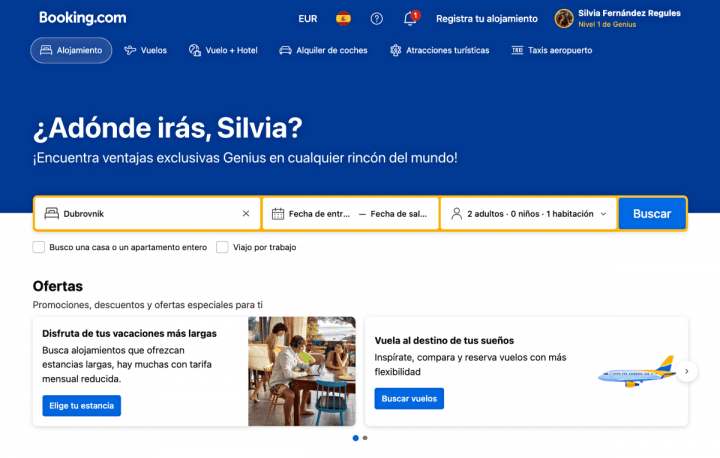Click the Ofertas section heading

click(58, 286)
